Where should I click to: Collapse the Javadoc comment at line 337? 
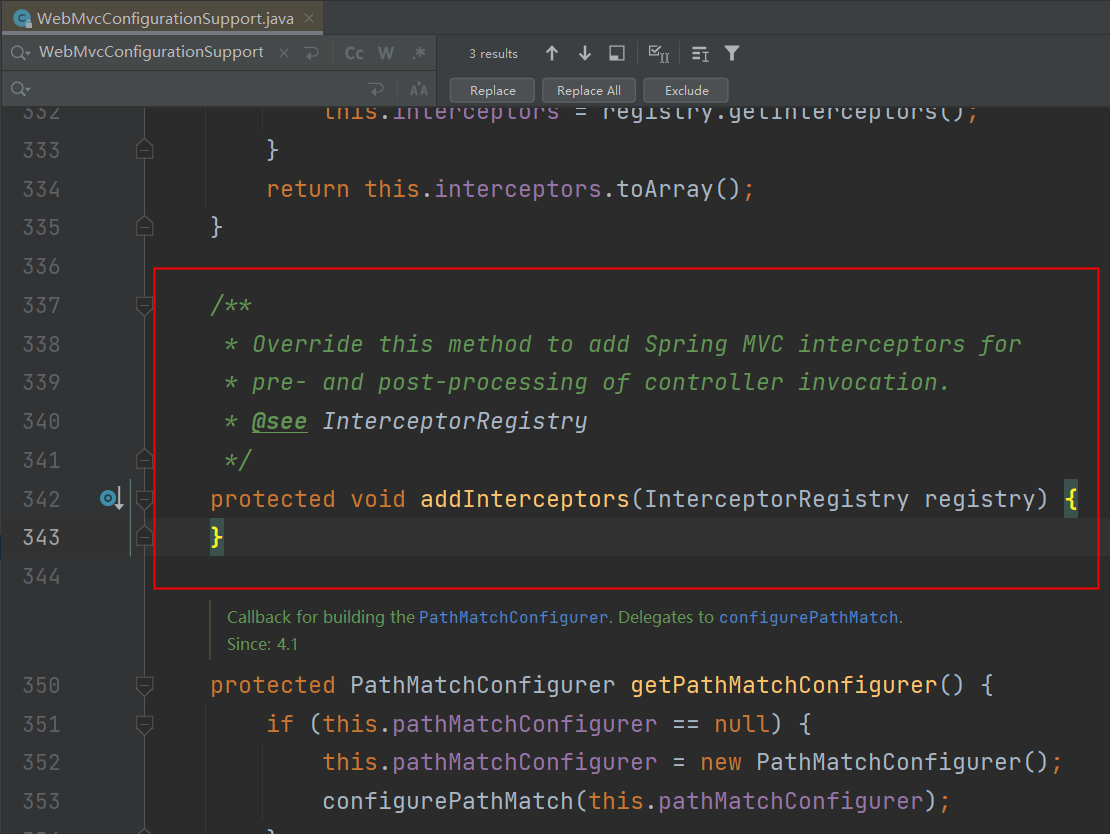(x=144, y=306)
